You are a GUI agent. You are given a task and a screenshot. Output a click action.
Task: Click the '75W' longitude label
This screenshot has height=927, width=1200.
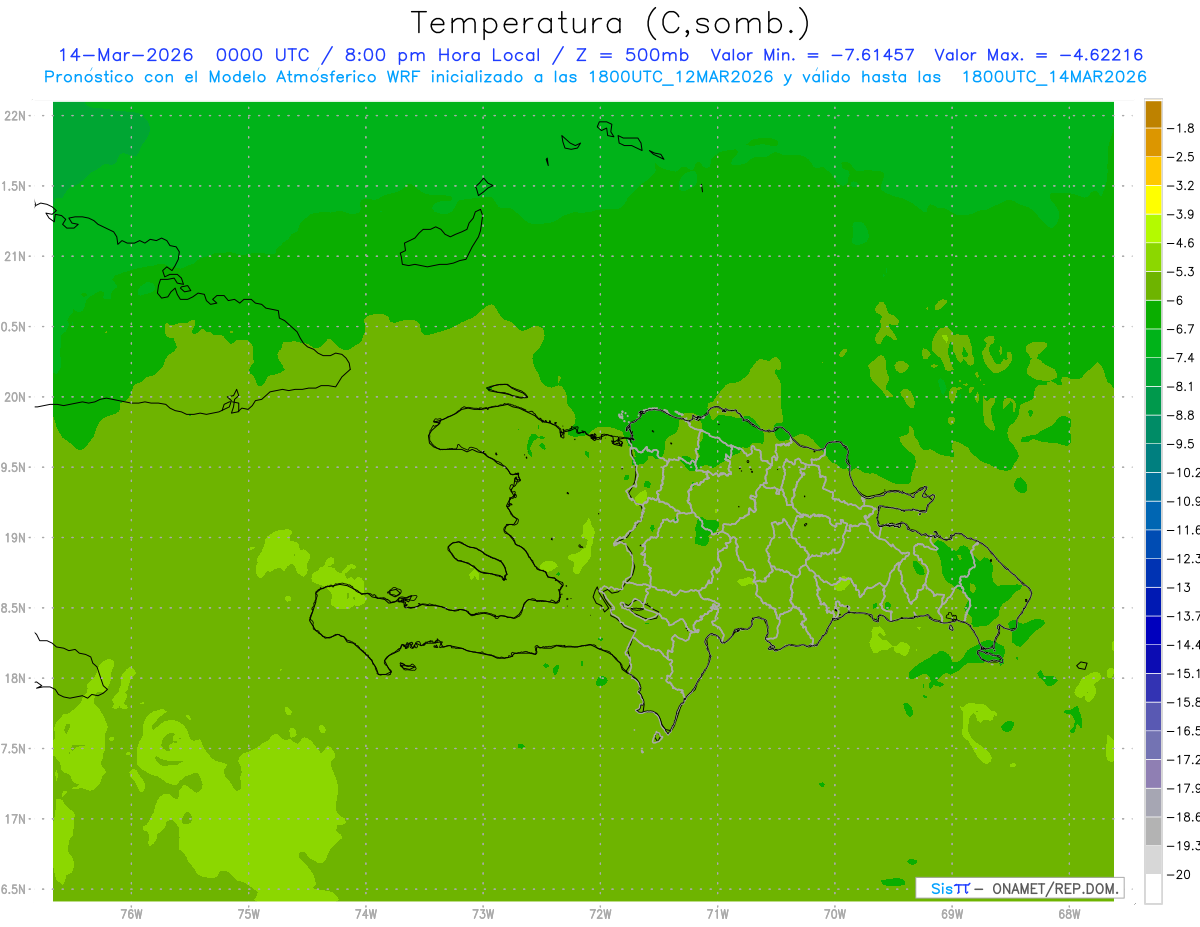(249, 914)
